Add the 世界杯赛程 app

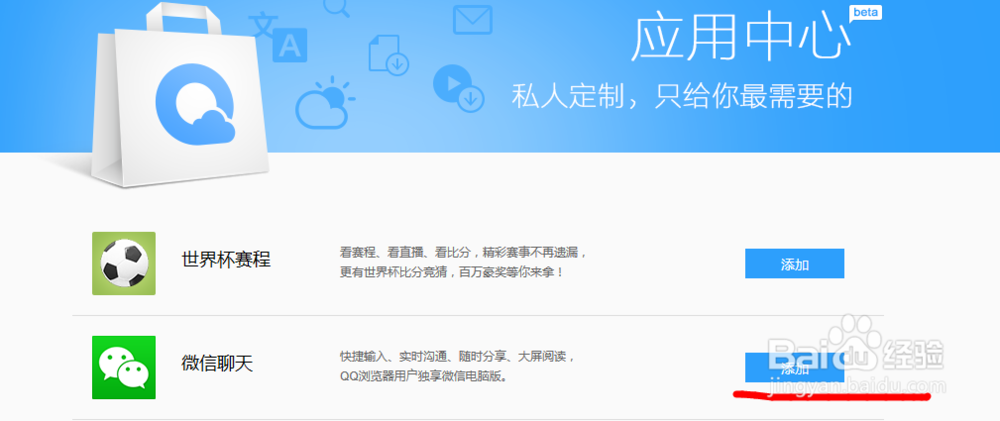(795, 263)
